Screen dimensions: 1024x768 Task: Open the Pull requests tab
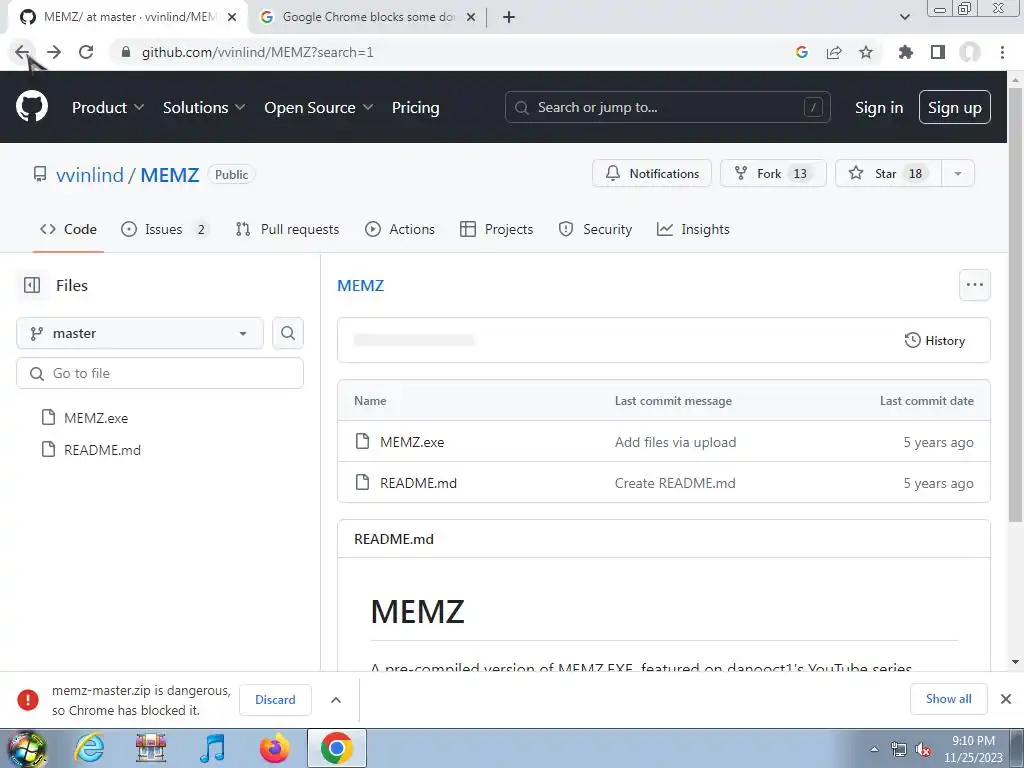[287, 229]
